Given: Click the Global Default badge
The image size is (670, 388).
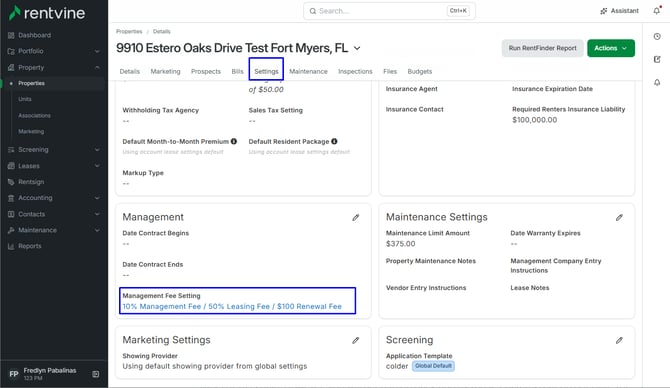Looking at the screenshot, I should 433,366.
